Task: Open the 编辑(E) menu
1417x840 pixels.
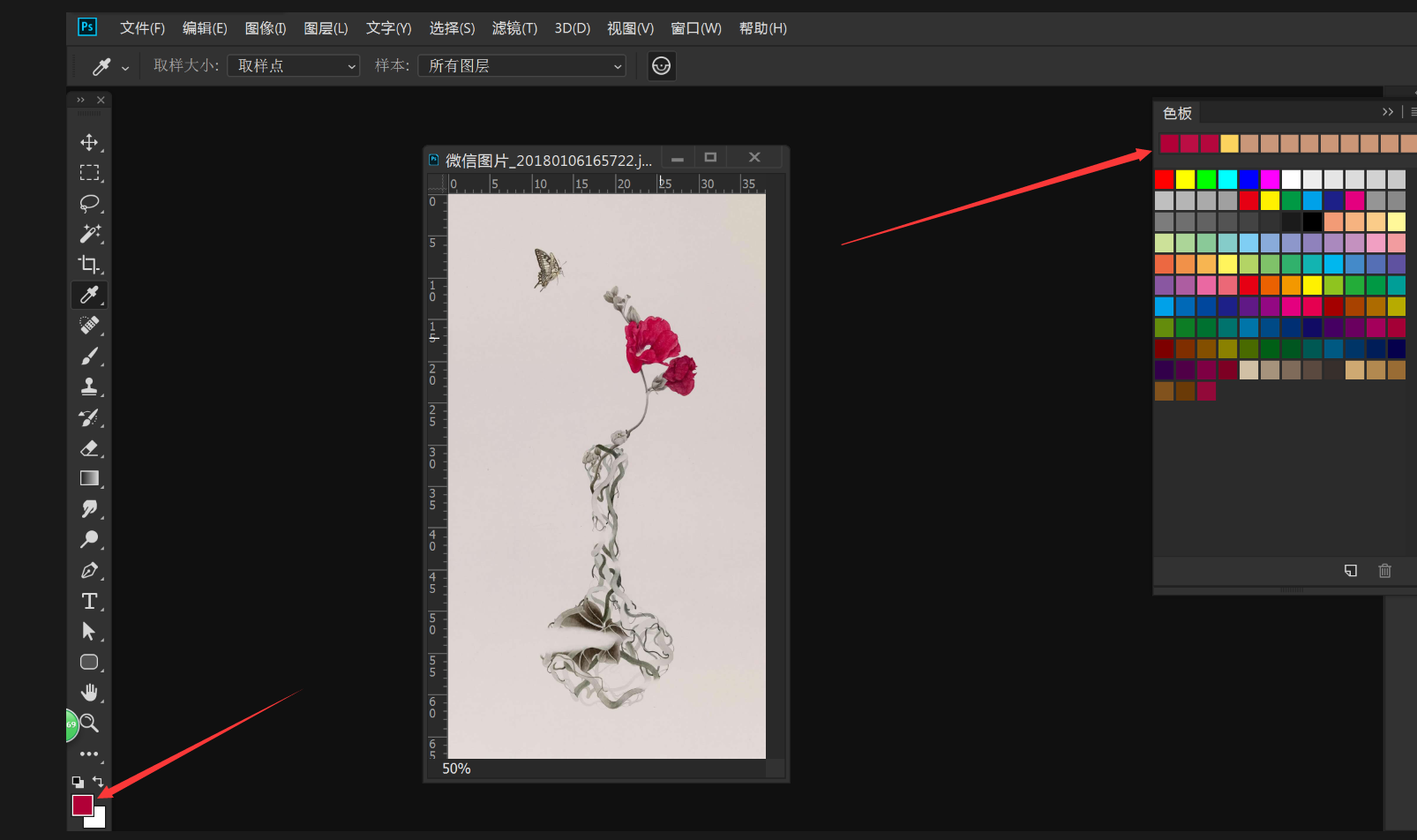Action: coord(205,28)
